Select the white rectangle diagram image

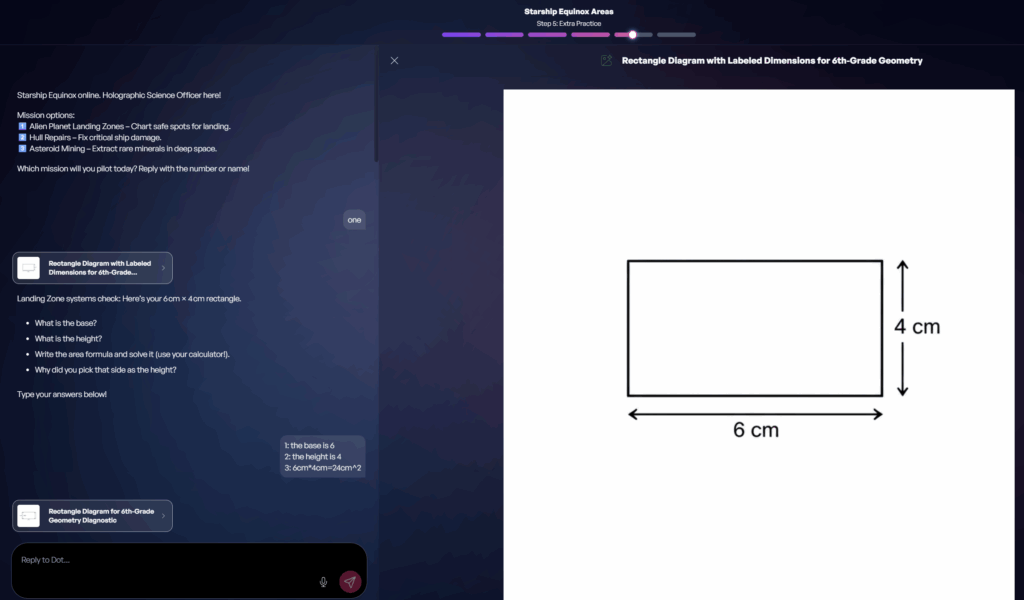pyautogui.click(x=755, y=328)
